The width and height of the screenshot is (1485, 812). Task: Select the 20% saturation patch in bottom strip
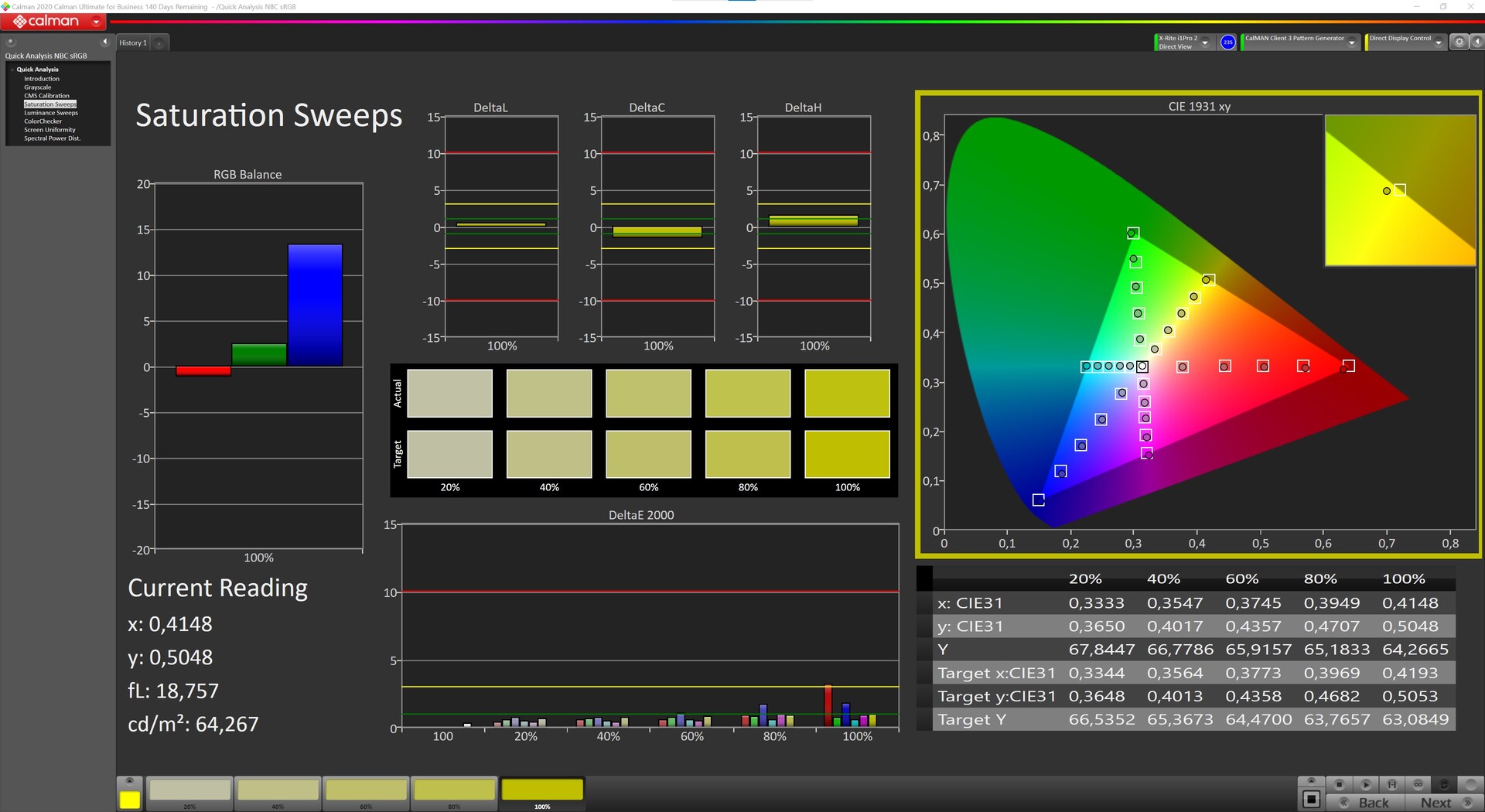pyautogui.click(x=189, y=793)
